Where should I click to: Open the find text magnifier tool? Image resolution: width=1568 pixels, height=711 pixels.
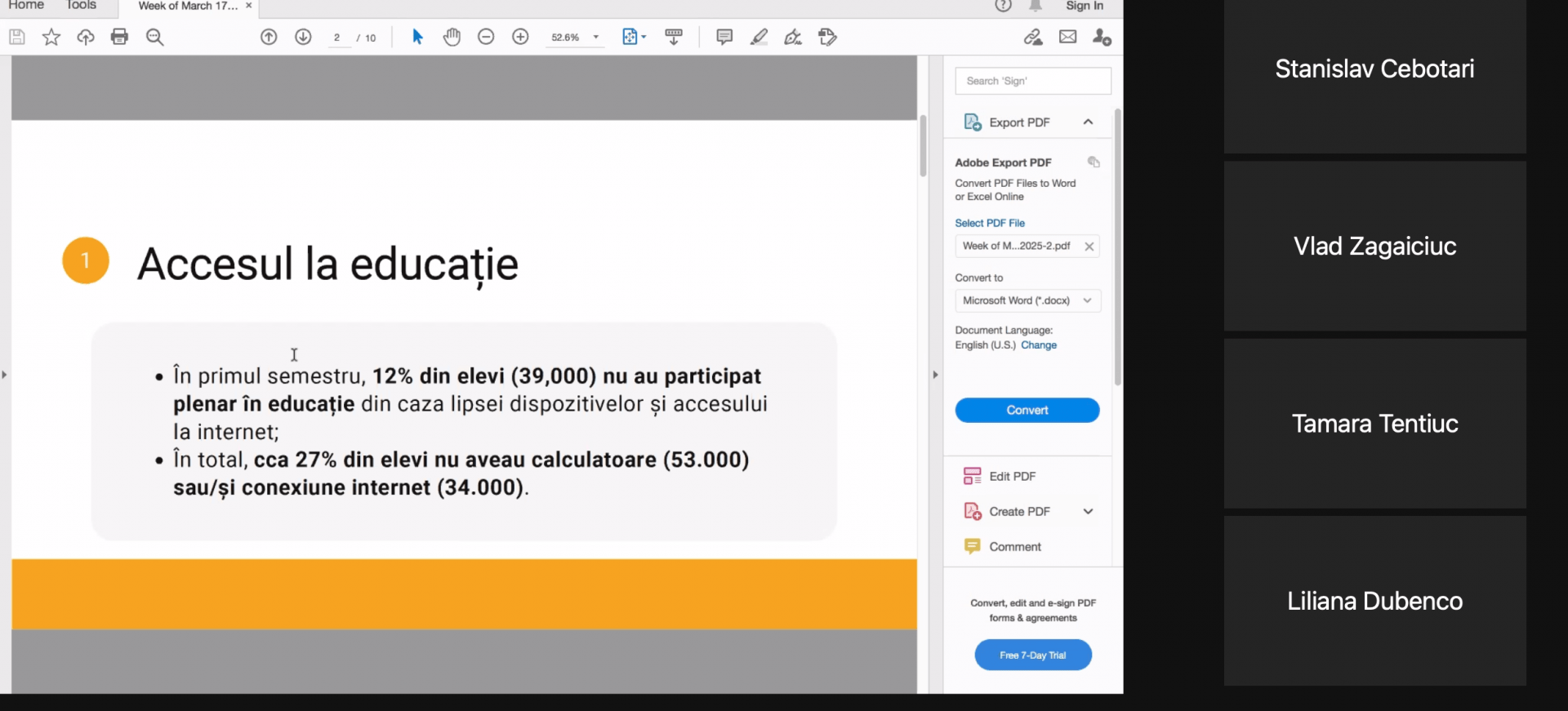tap(154, 37)
